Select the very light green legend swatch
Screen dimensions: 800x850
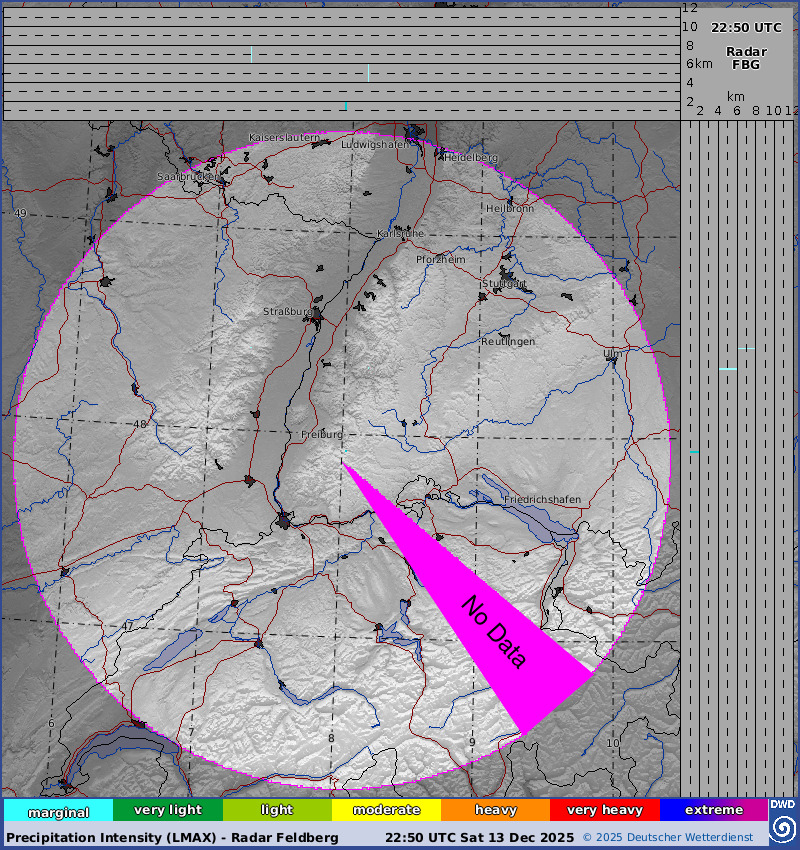pos(167,810)
